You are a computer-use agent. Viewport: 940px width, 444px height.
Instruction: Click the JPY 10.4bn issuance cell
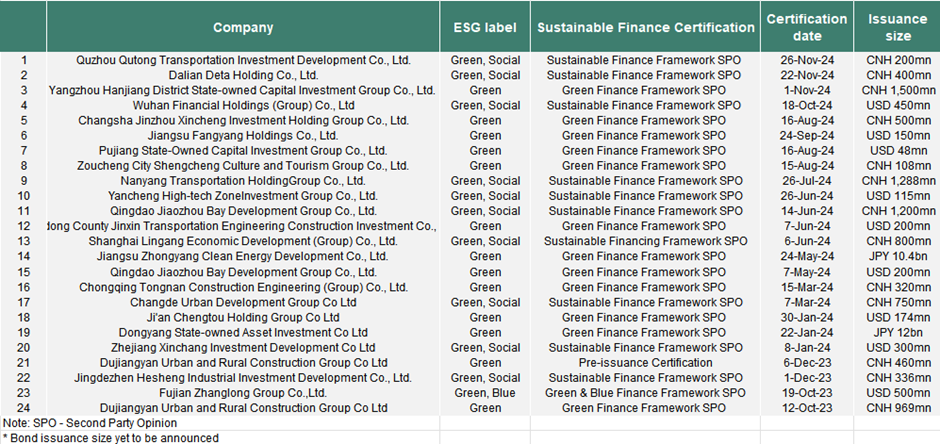click(897, 256)
